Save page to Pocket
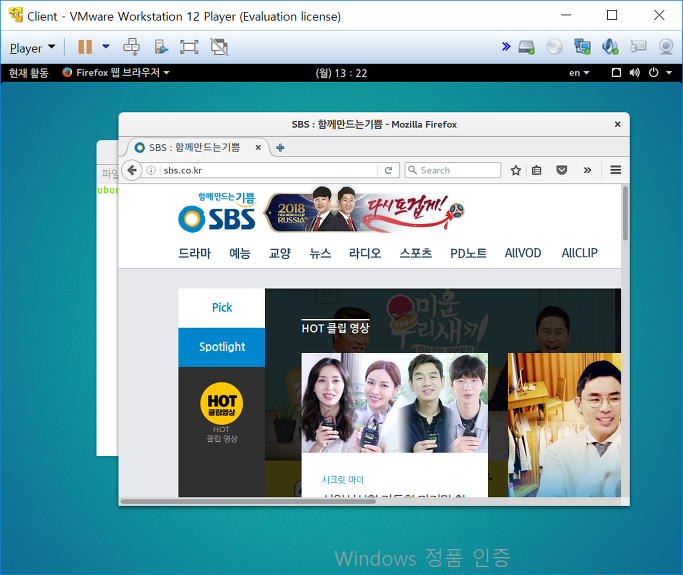This screenshot has height=575, width=683. [x=562, y=170]
